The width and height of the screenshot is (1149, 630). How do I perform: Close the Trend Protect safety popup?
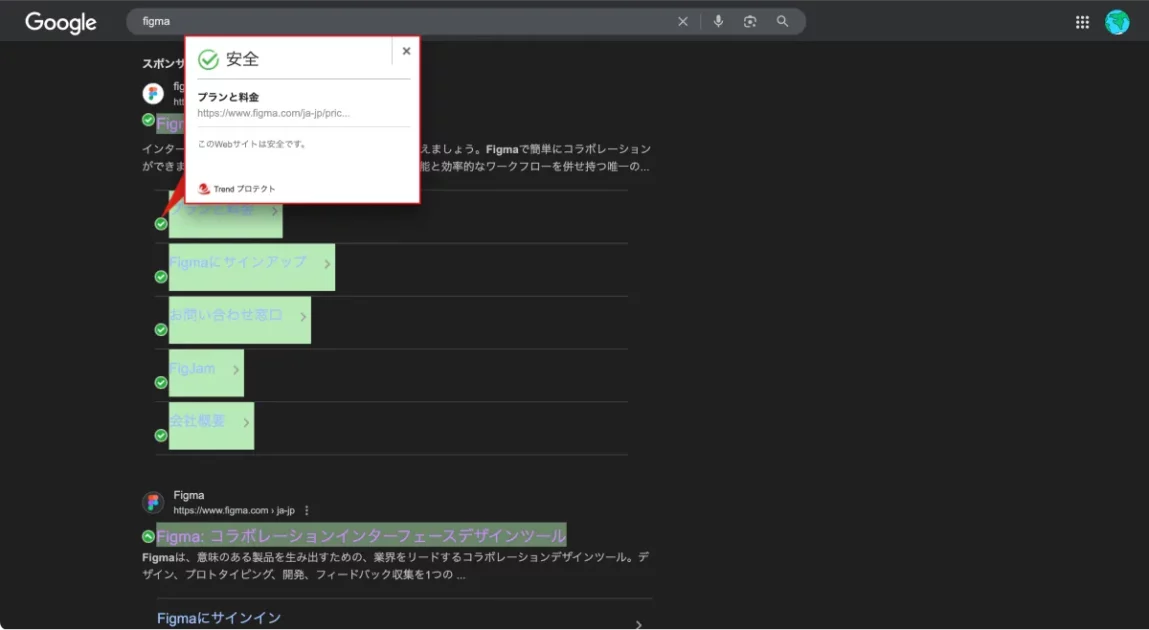(x=407, y=51)
